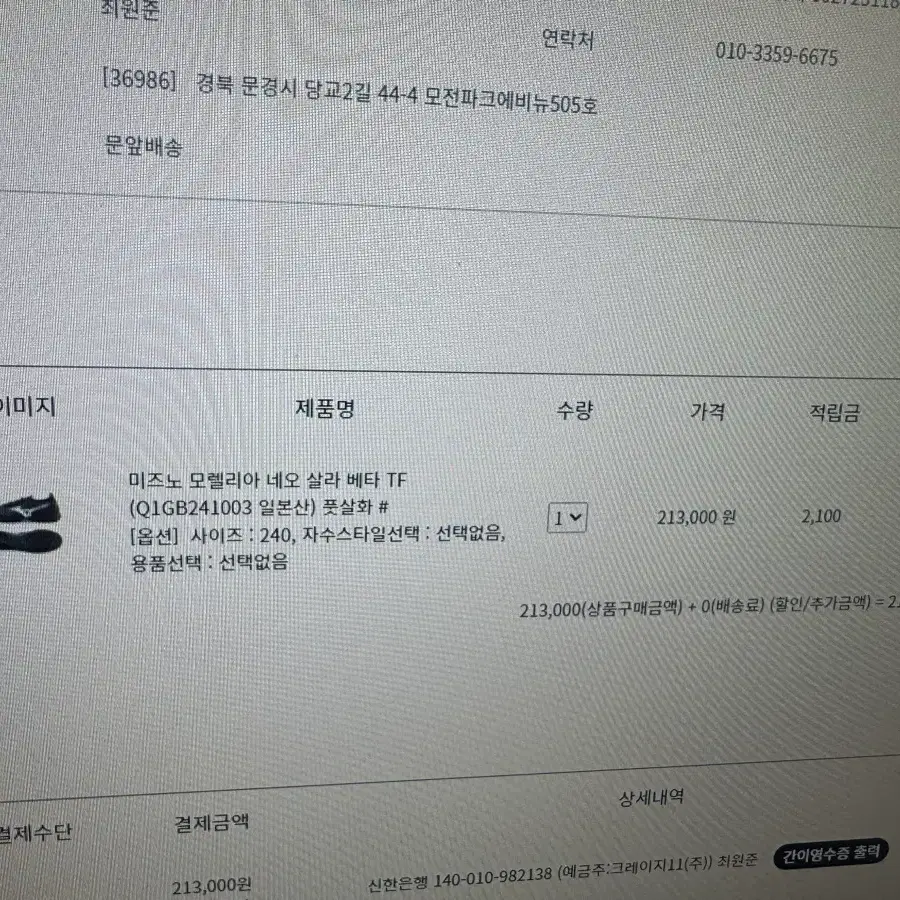Click the zip code 36986
Image resolution: width=900 pixels, height=900 pixels.
pyautogui.click(x=139, y=79)
